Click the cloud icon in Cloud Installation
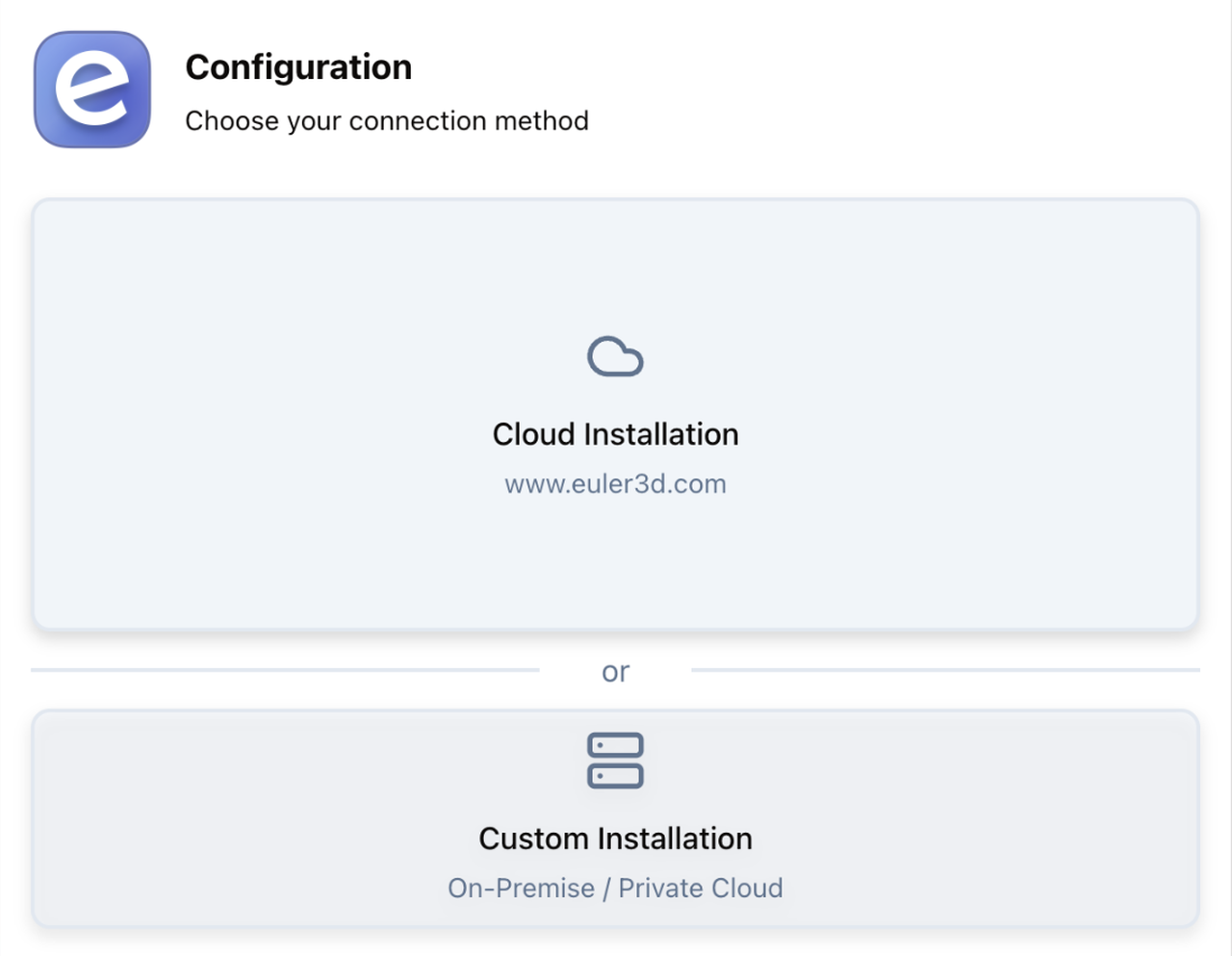This screenshot has height=956, width=1232. coord(615,356)
